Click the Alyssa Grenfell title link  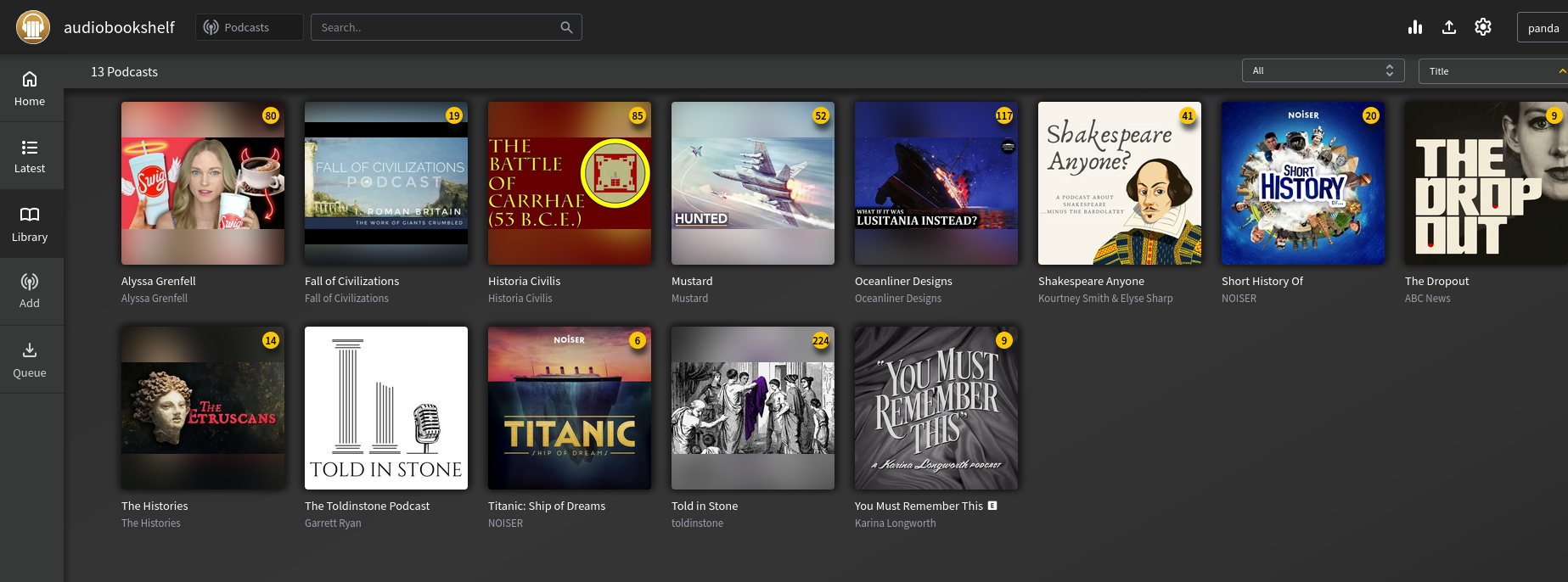click(x=159, y=281)
